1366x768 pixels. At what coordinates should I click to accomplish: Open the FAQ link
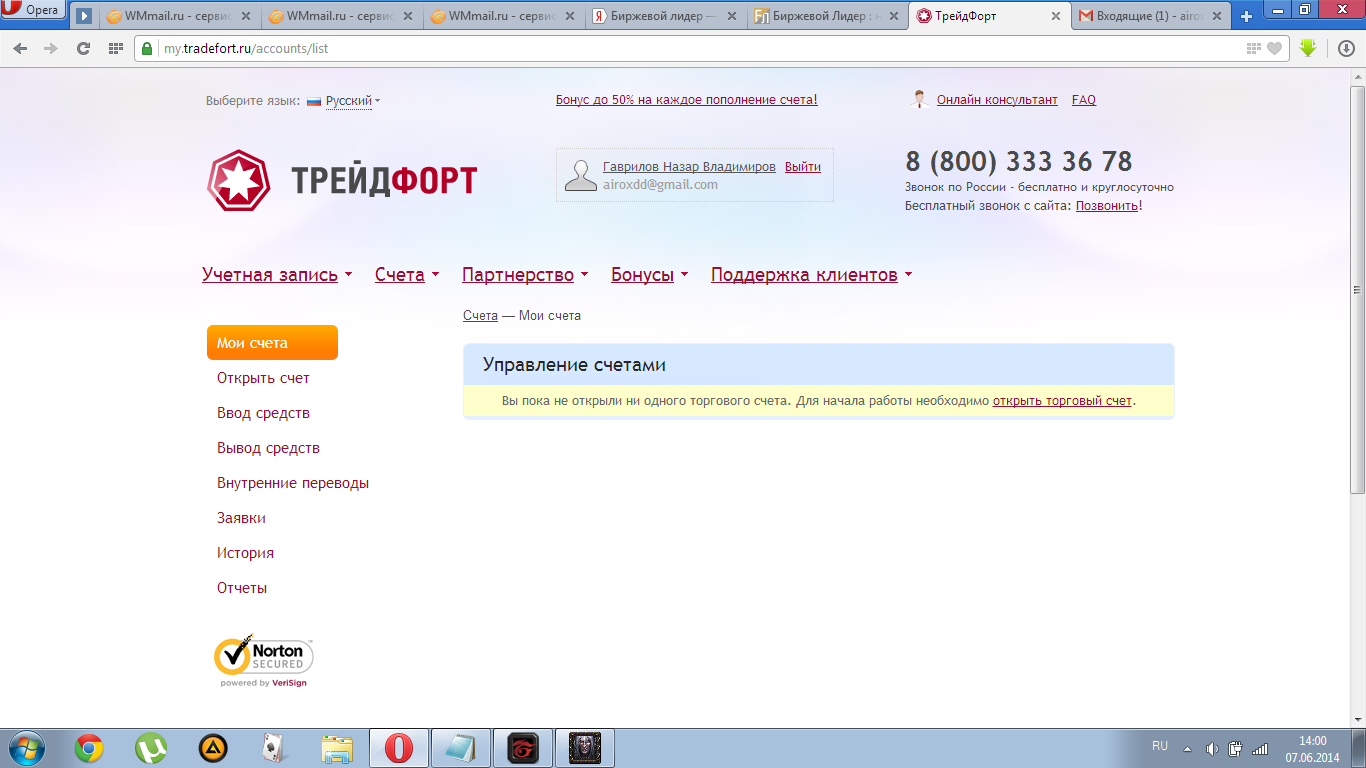[1084, 100]
